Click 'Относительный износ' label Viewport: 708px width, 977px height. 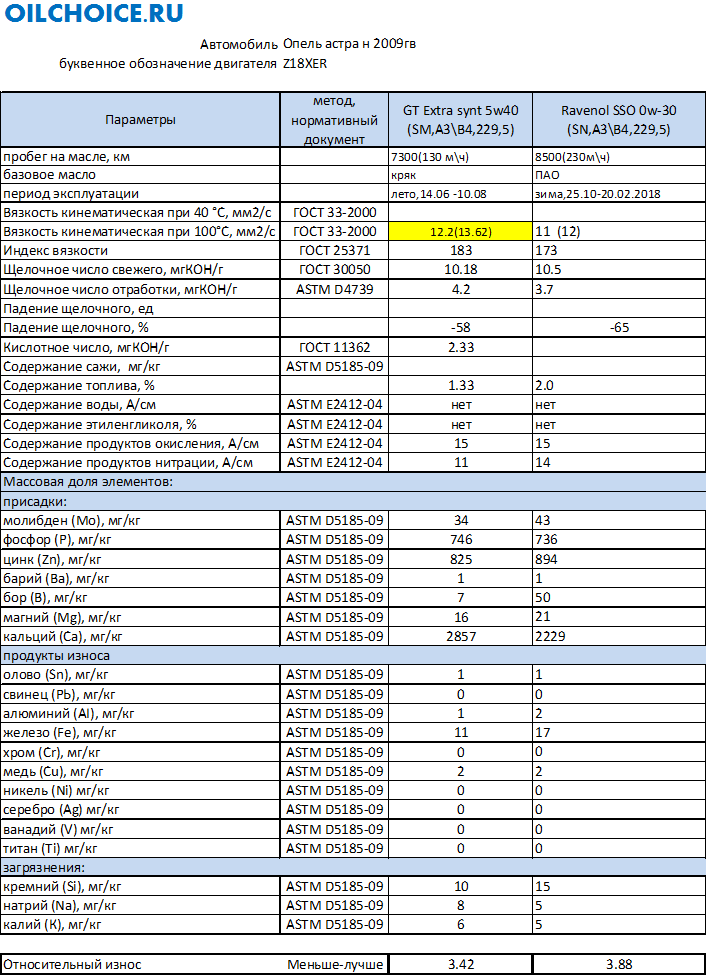coord(72,965)
